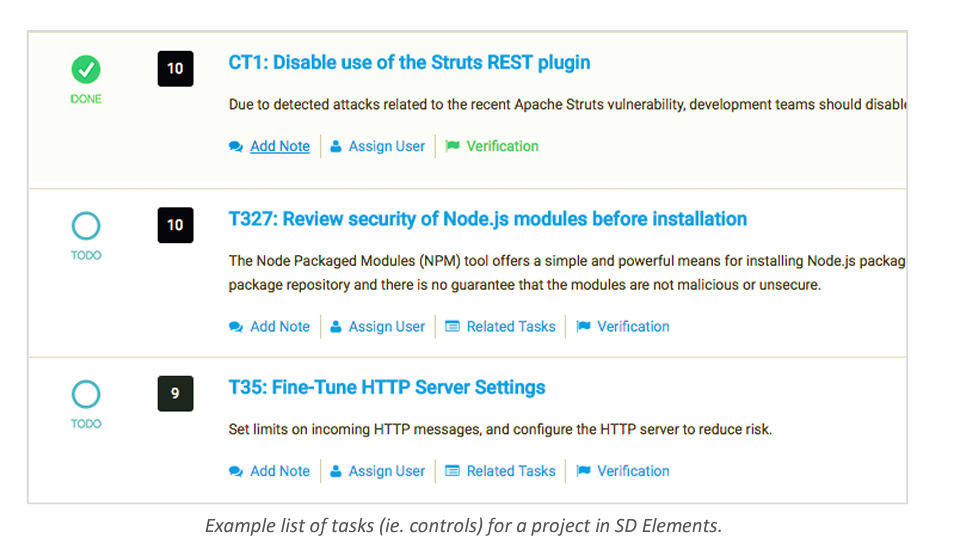Open CT1: Disable use of the Struts REST plugin
Screen dimensions: 962x547
pos(409,63)
